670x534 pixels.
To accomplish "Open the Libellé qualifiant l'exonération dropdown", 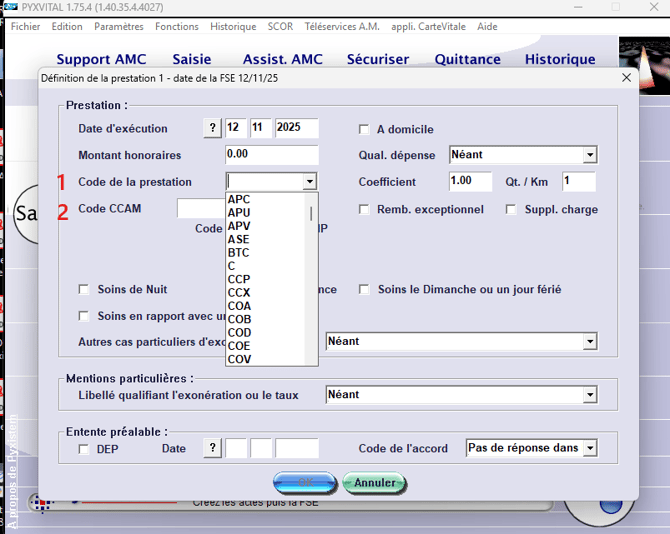I will (x=590, y=395).
